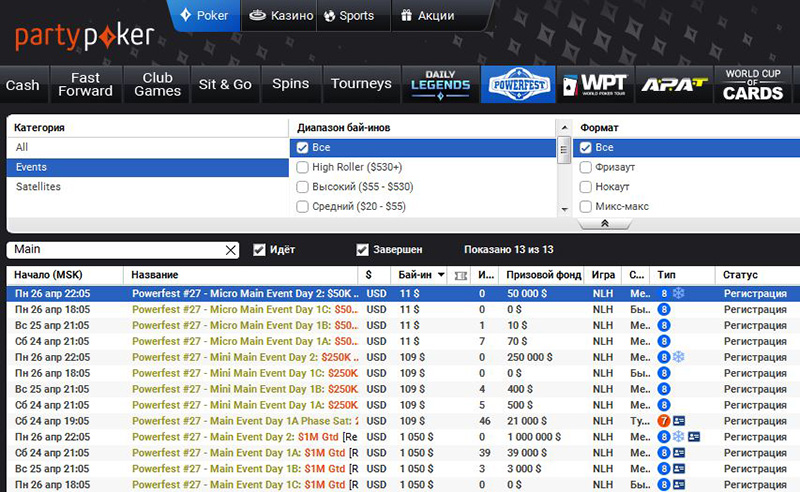Image resolution: width=800 pixels, height=492 pixels.
Task: Open Micro Main Event Day 1C tournament
Action: coord(404,309)
